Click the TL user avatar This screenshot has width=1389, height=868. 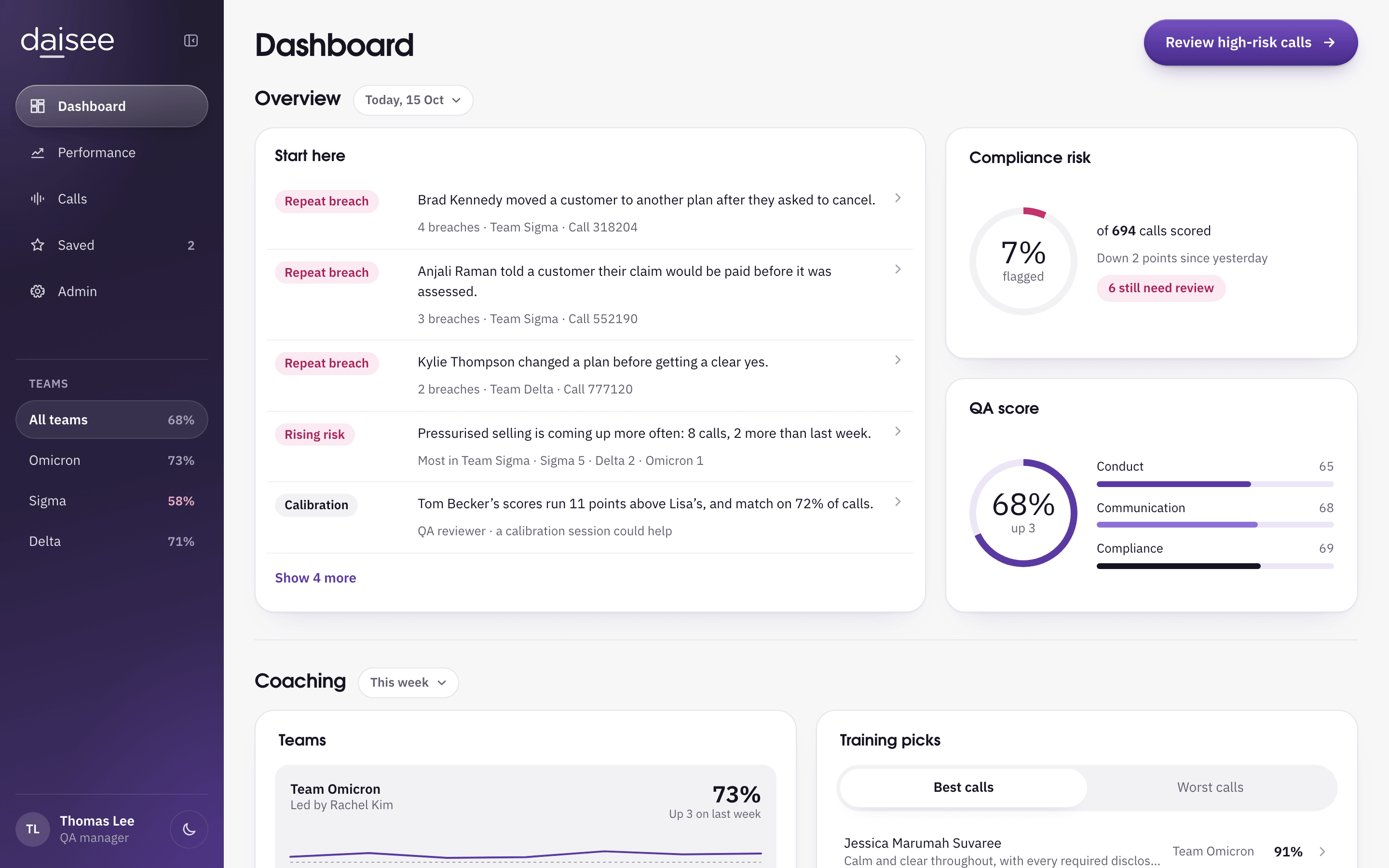33,829
